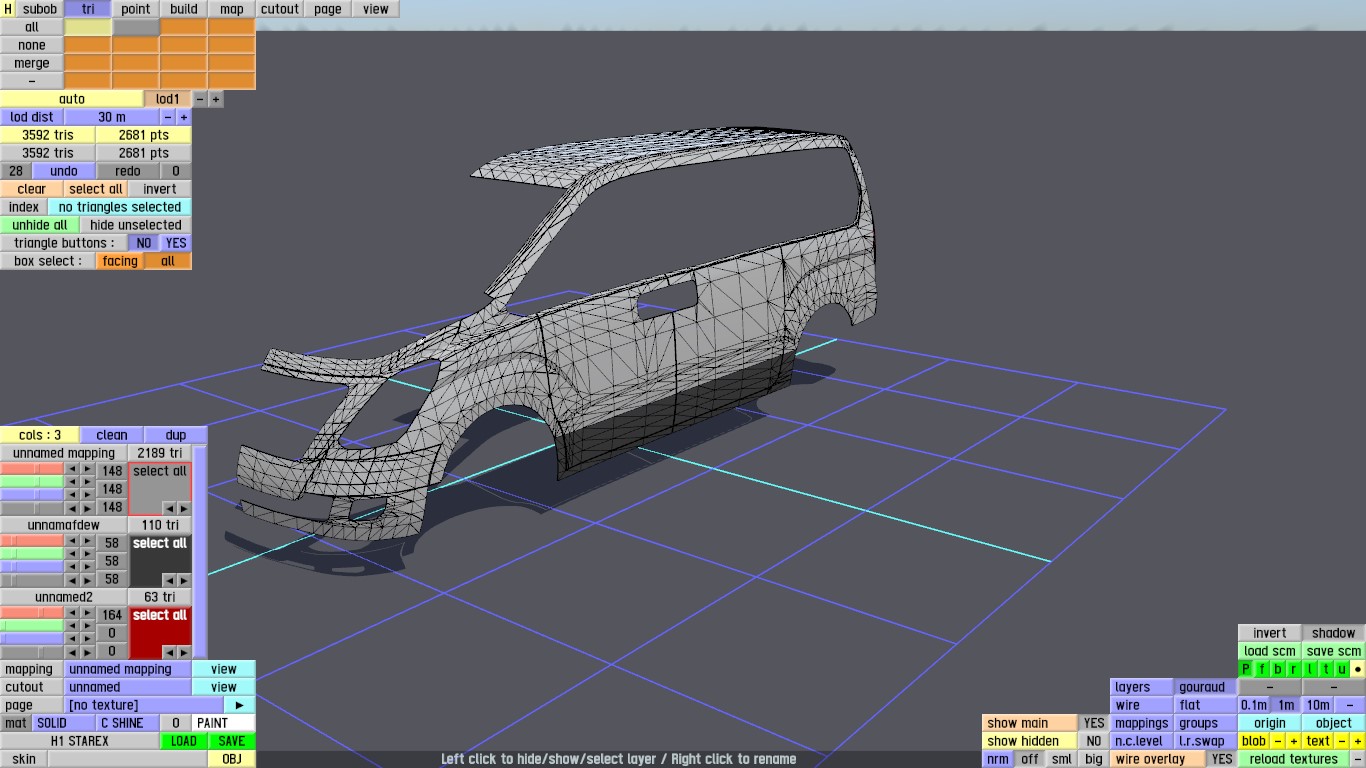Click the right arrow on unnamed mapping's red row
Image resolution: width=1366 pixels, height=768 pixels.
point(88,469)
